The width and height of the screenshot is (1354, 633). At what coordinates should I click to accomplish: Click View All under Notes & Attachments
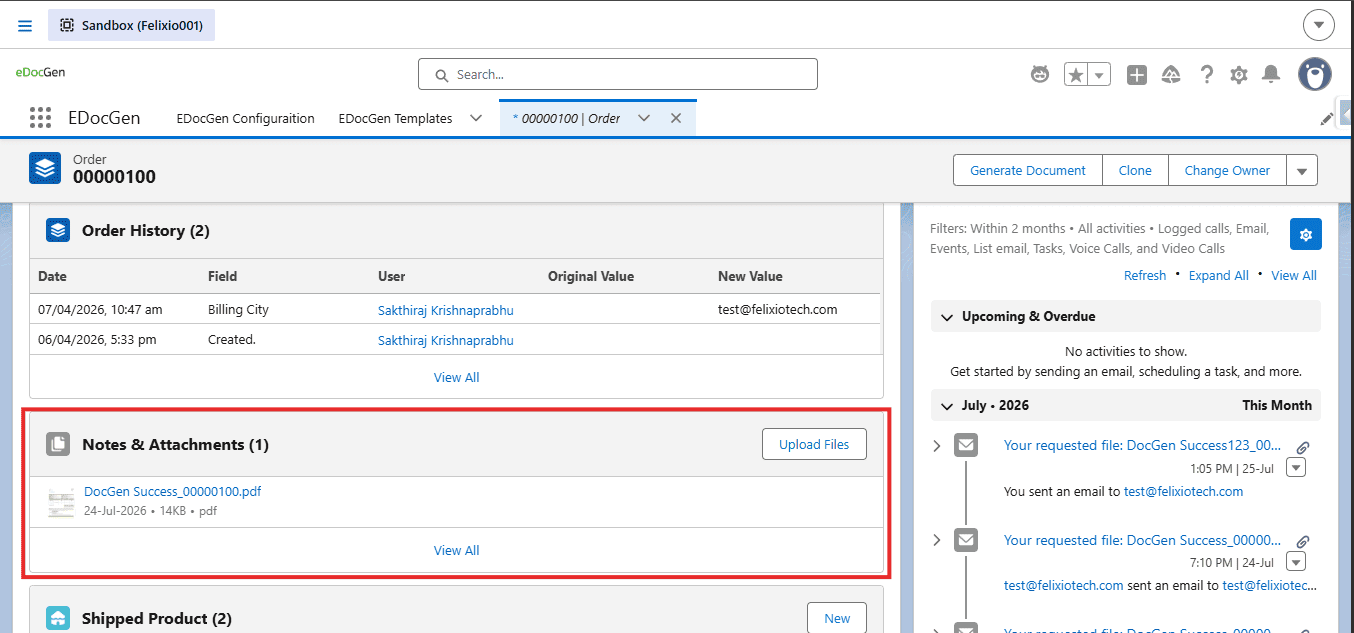(456, 550)
